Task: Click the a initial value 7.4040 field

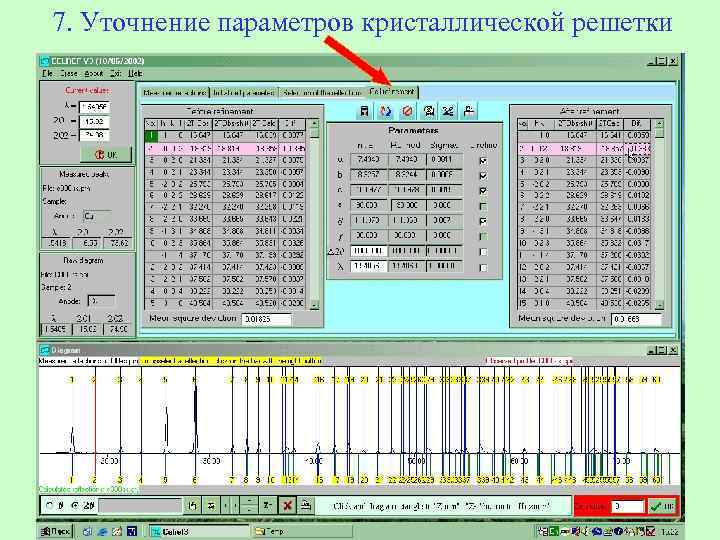Action: pyautogui.click(x=368, y=160)
